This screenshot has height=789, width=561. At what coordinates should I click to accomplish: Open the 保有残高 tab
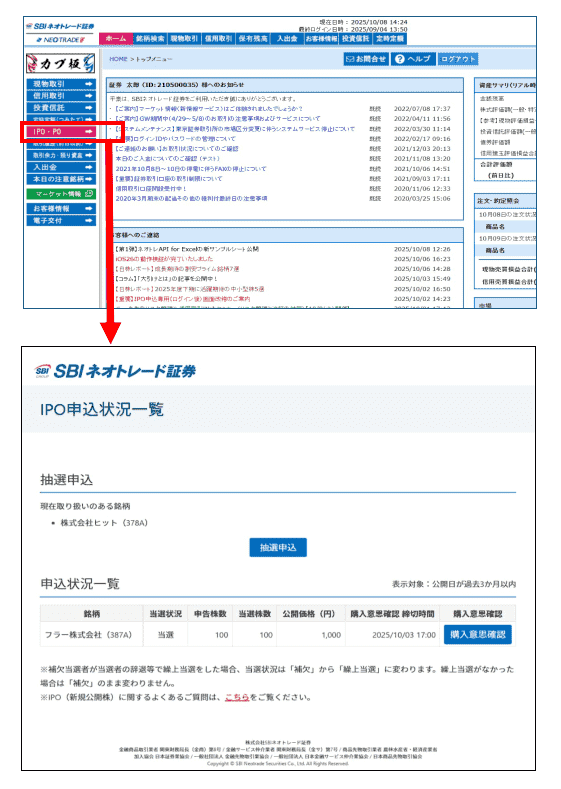click(253, 39)
